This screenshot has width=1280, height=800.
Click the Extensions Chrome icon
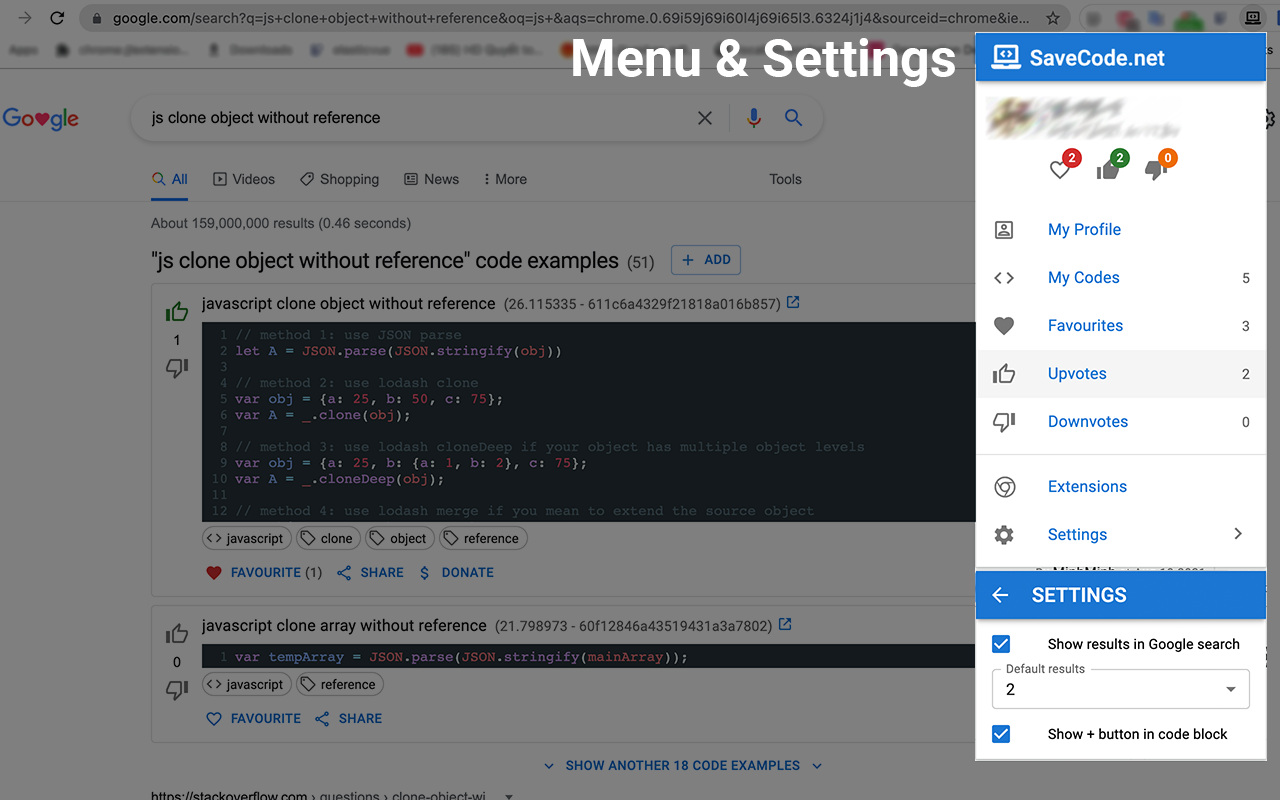[x=1004, y=487]
